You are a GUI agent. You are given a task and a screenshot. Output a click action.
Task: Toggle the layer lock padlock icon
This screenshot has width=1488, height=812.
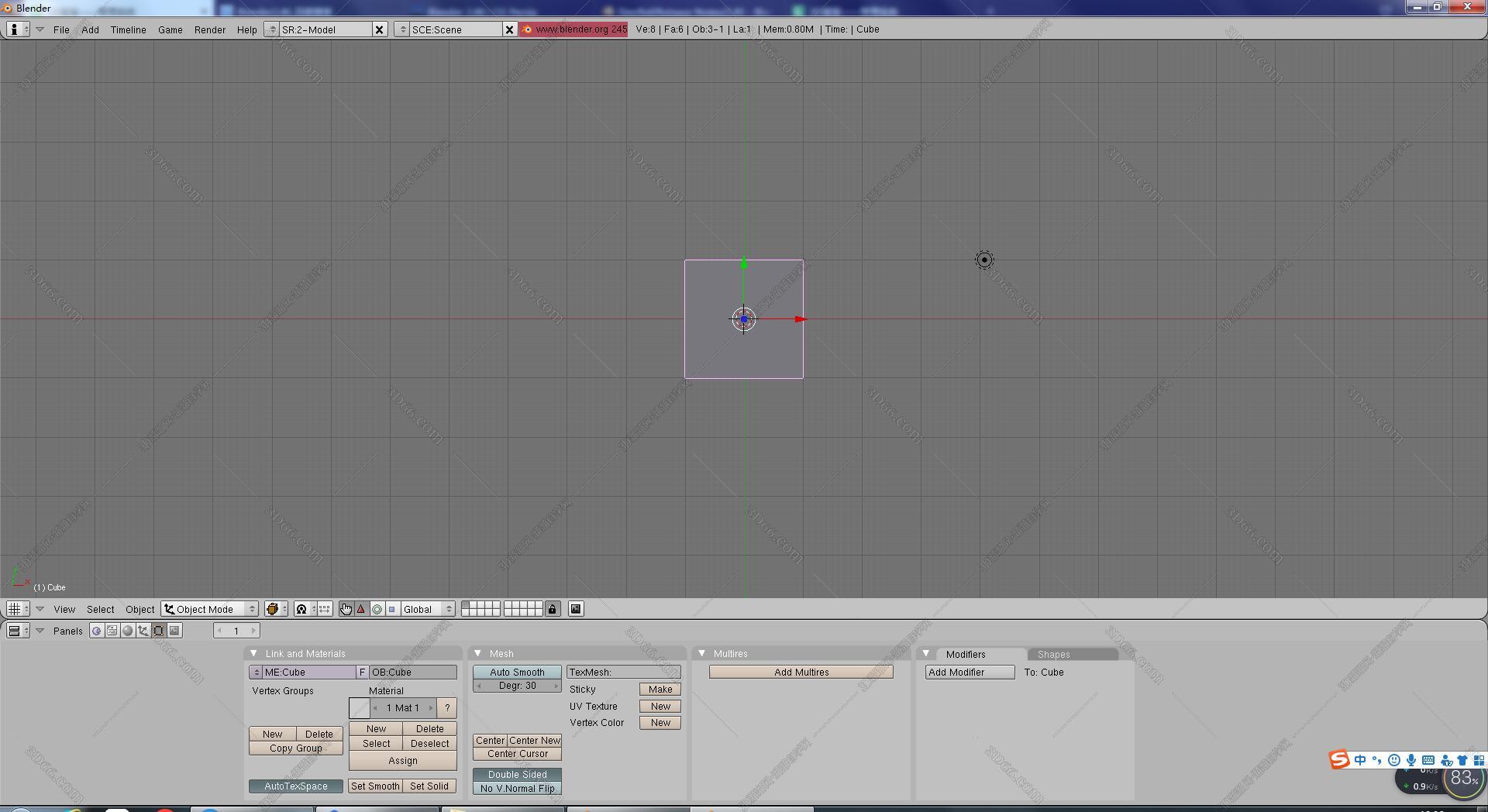coord(553,609)
